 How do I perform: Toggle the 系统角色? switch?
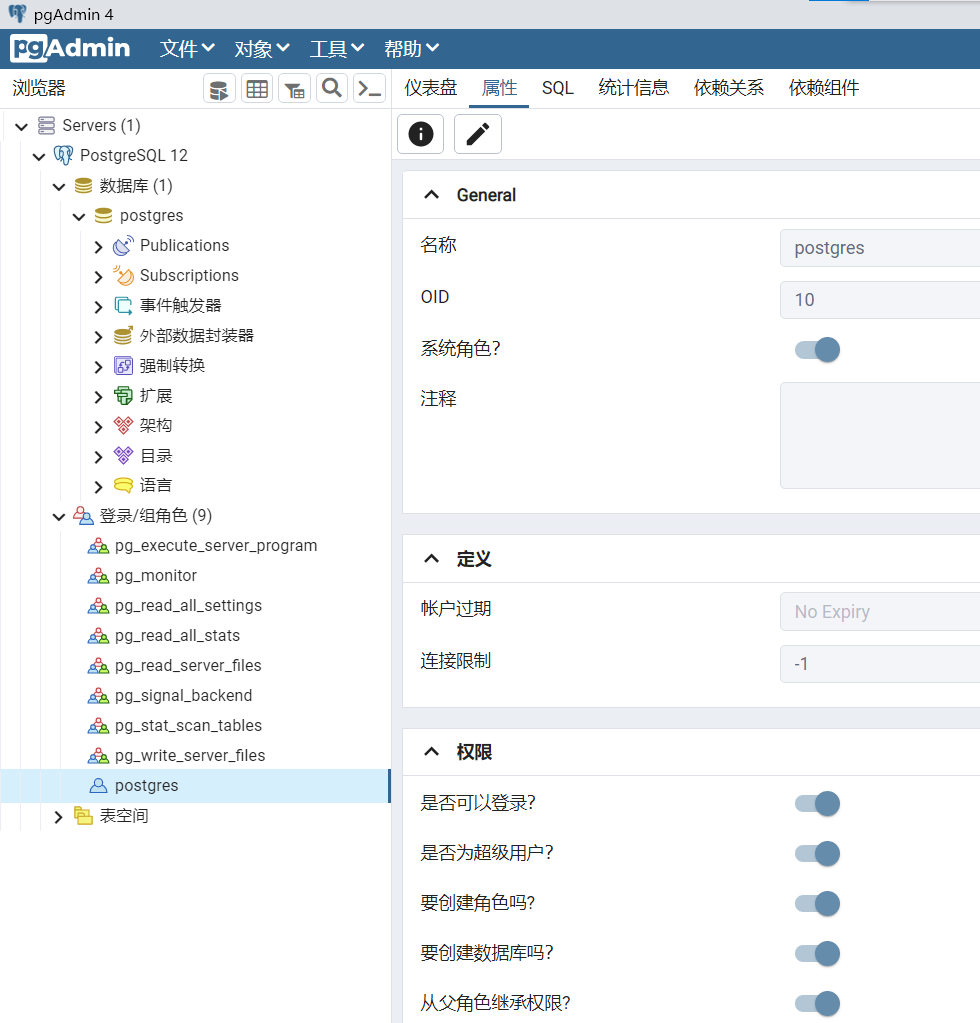(x=818, y=350)
